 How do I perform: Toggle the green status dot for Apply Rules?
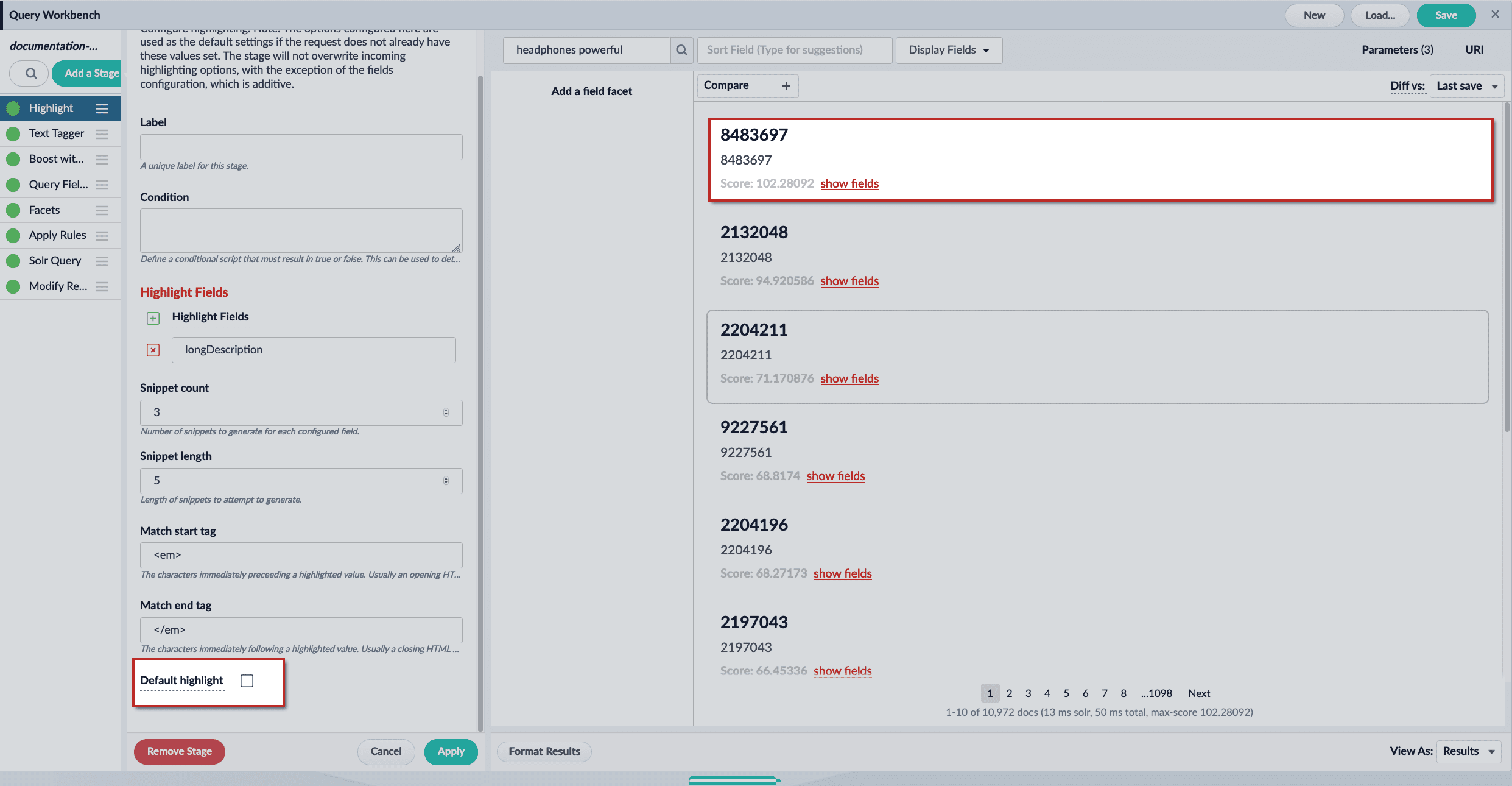coord(13,235)
